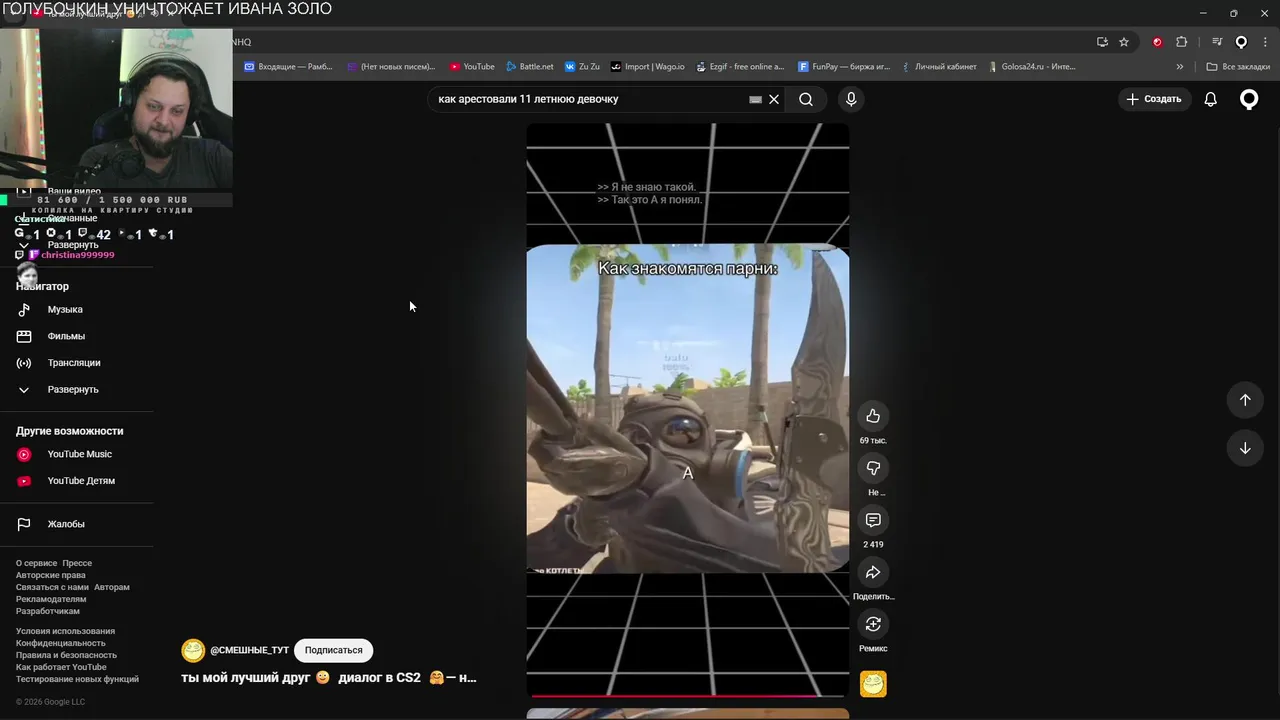Open Конфиденциальность footer link
Screen dimensions: 1280x720
coord(60,643)
